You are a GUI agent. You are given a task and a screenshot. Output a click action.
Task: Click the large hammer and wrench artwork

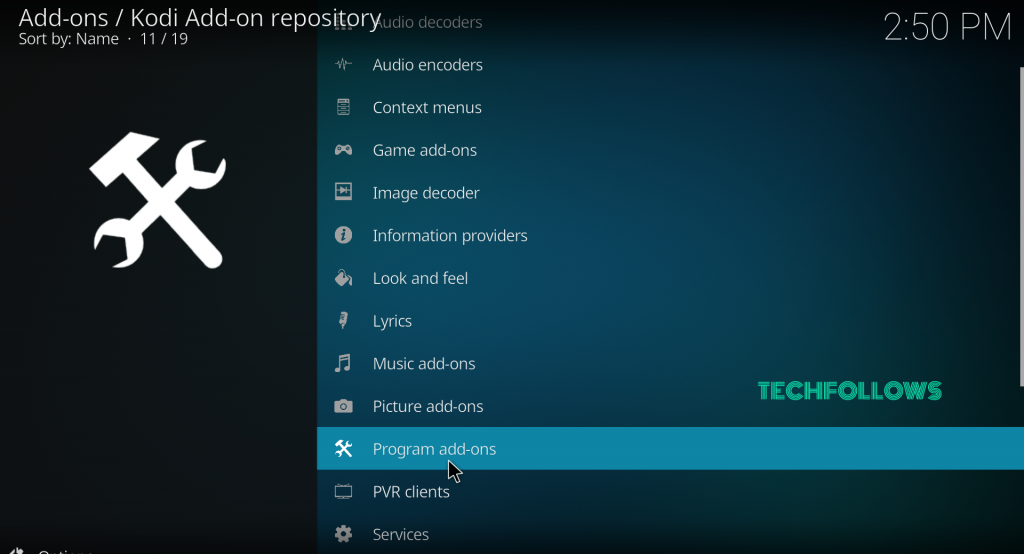point(158,200)
